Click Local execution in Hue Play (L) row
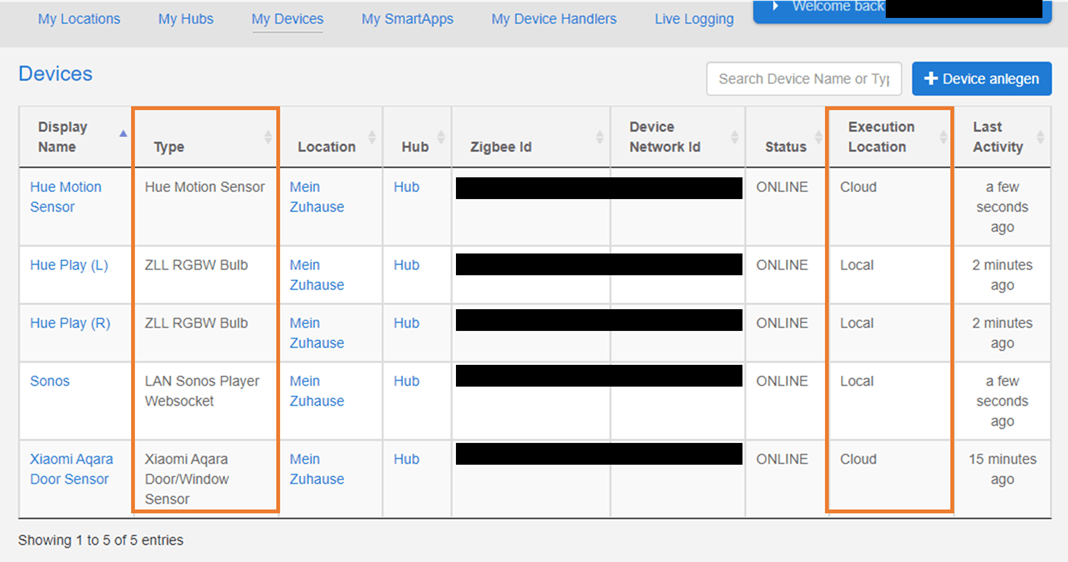1068x562 pixels. 857,265
